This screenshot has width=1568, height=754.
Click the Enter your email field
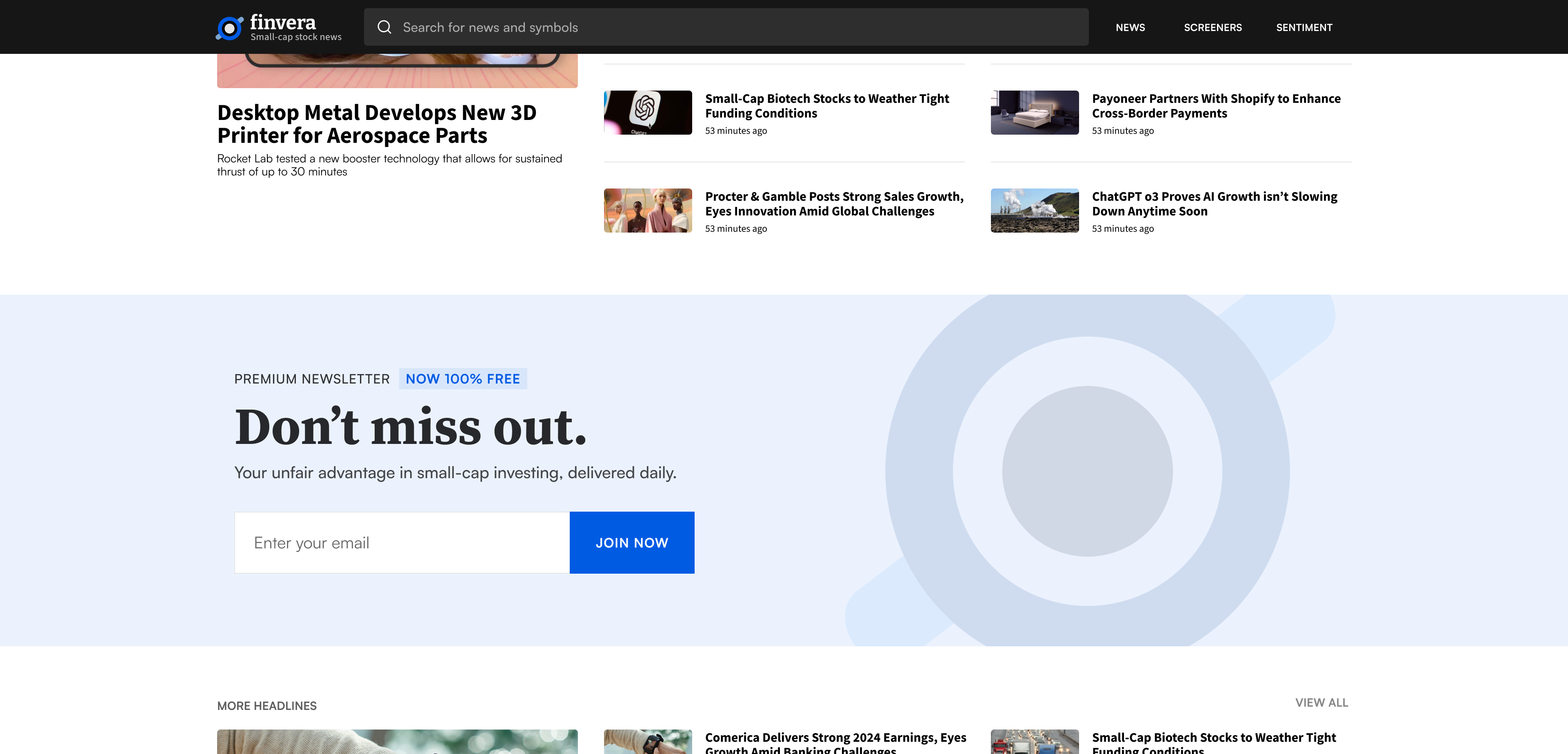402,543
